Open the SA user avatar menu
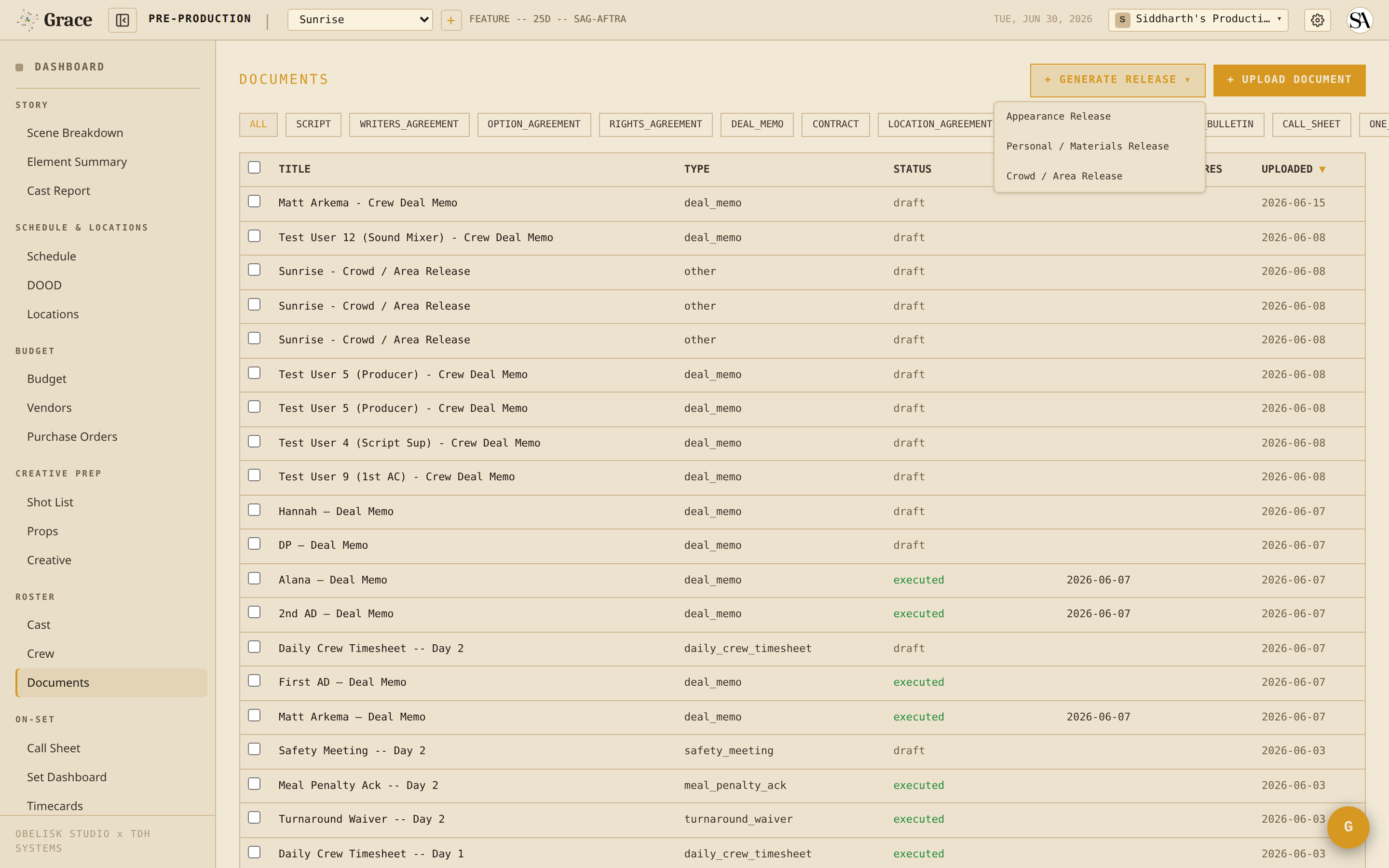This screenshot has height=868, width=1389. tap(1360, 20)
